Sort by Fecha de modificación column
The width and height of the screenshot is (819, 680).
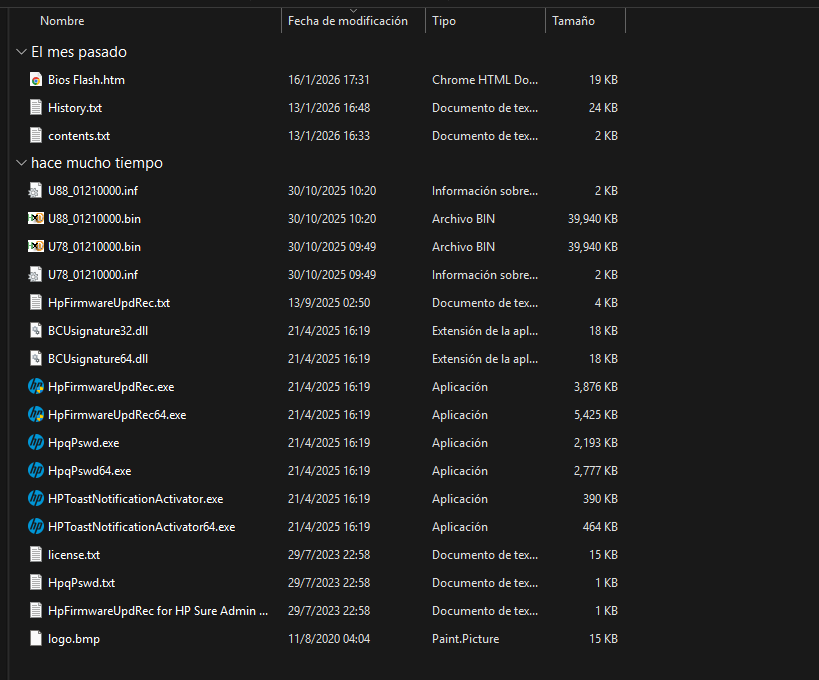point(347,21)
